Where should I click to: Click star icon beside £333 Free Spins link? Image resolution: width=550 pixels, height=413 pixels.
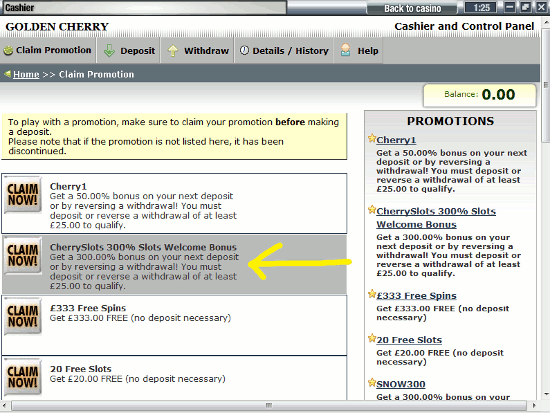(372, 294)
